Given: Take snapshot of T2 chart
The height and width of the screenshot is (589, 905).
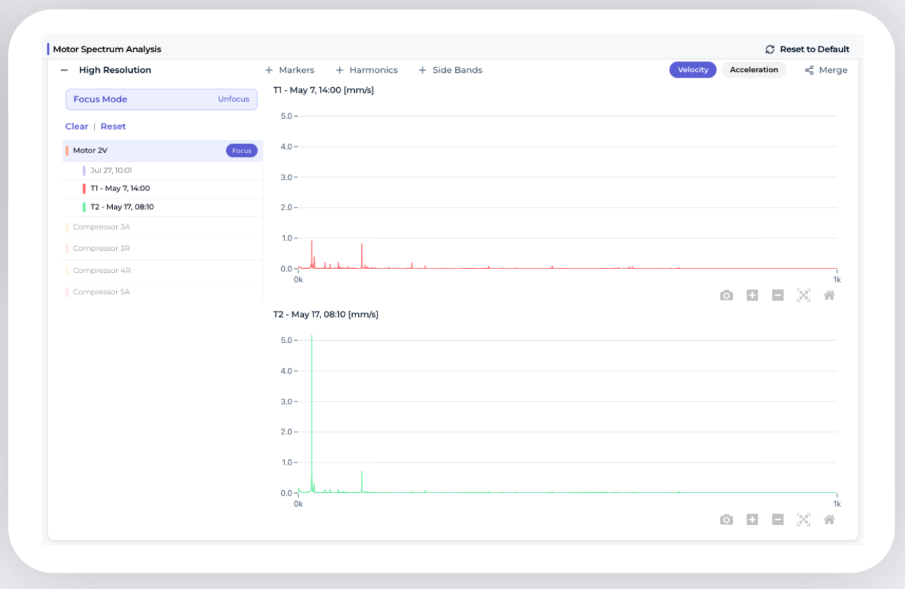Looking at the screenshot, I should [x=726, y=520].
